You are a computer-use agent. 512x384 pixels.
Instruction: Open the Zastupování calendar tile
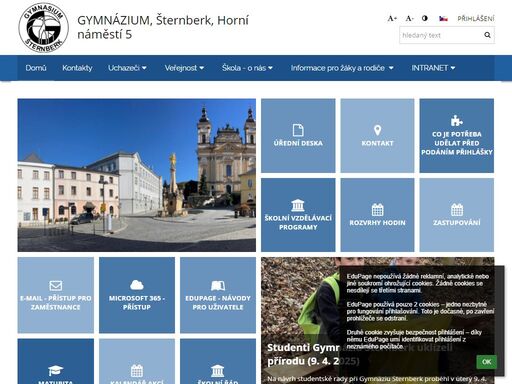[x=457, y=215]
